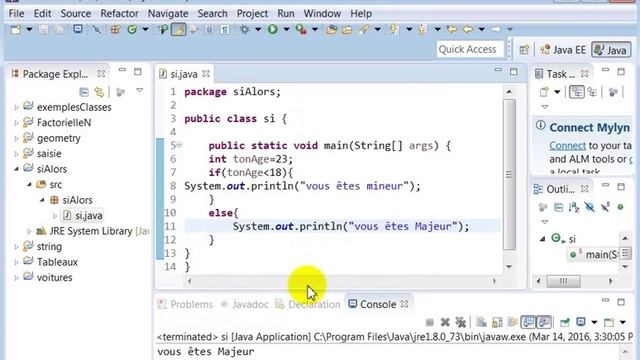The width and height of the screenshot is (640, 360).
Task: Close the si.java editor tab
Action: pyautogui.click(x=206, y=74)
